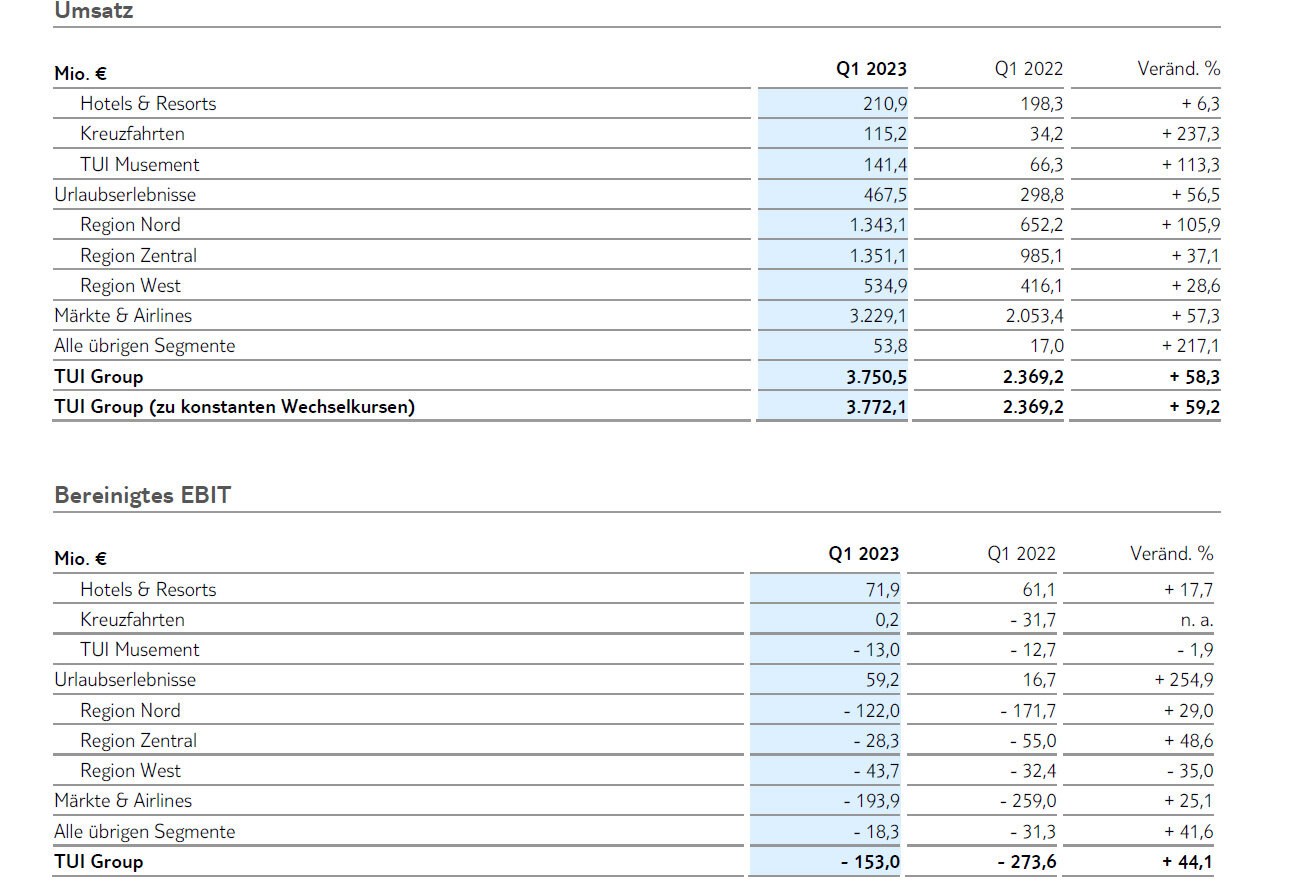Select Region West EBIT value - 43,7
The height and width of the screenshot is (887, 1311).
pyautogui.click(x=877, y=771)
